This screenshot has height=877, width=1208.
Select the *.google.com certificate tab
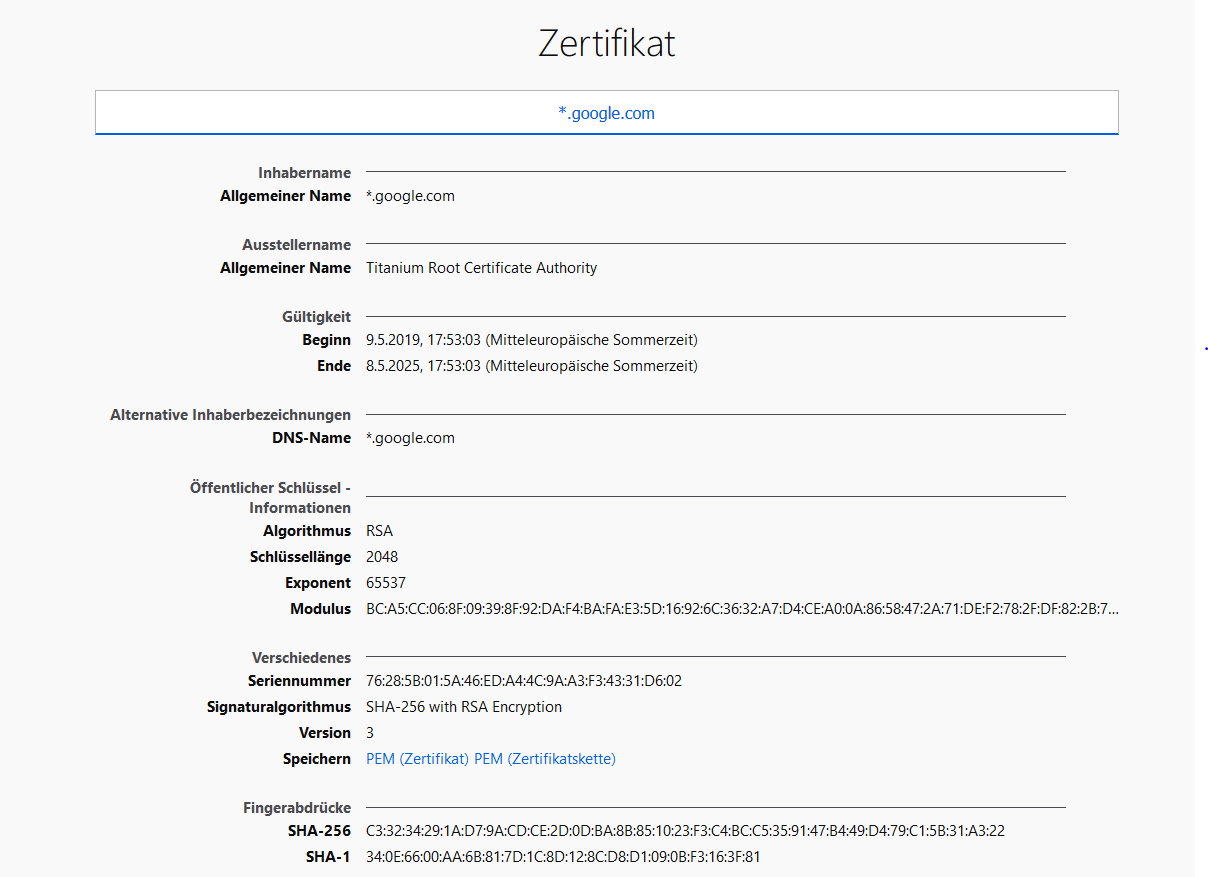coord(606,113)
